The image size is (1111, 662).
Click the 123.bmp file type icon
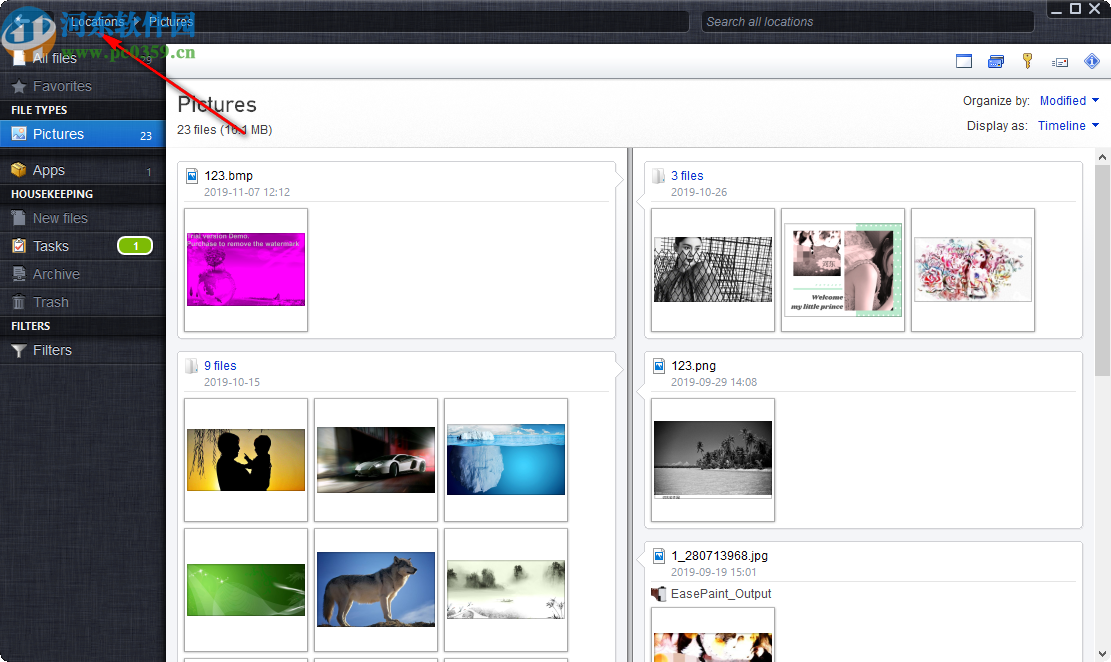191,176
